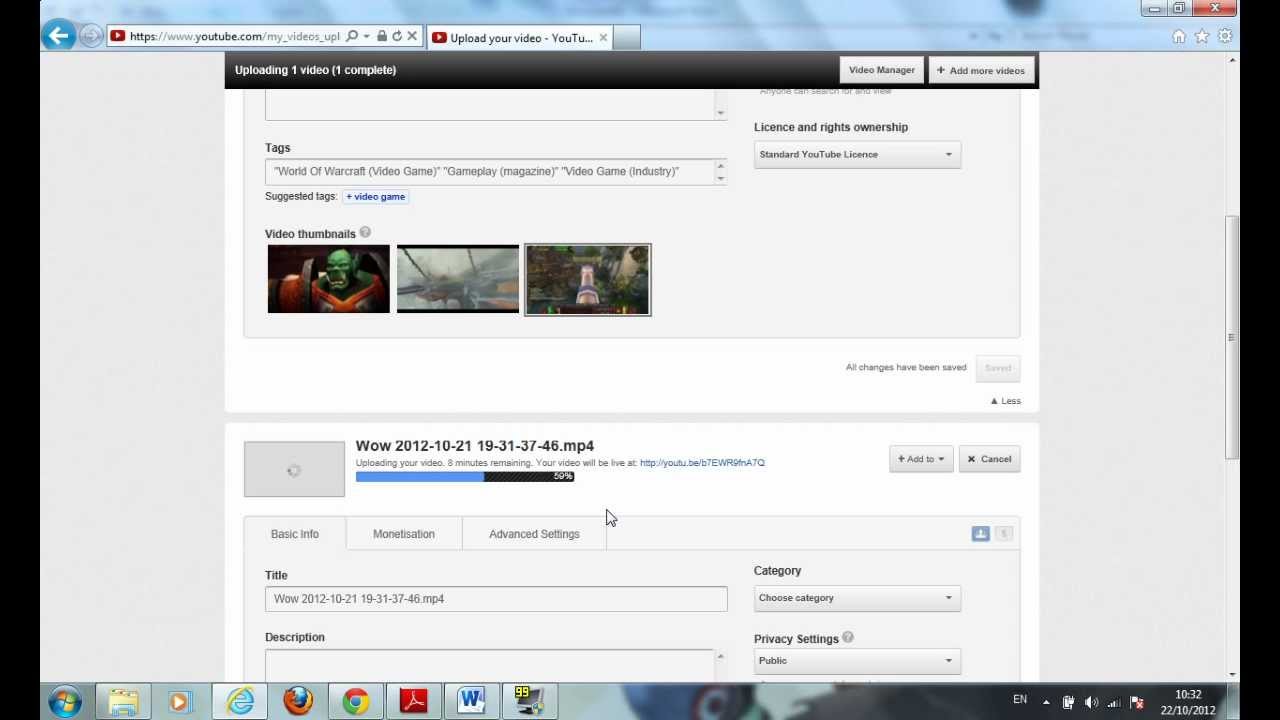The image size is (1280, 720).
Task: Open the Windows Start menu
Action: click(x=65, y=701)
